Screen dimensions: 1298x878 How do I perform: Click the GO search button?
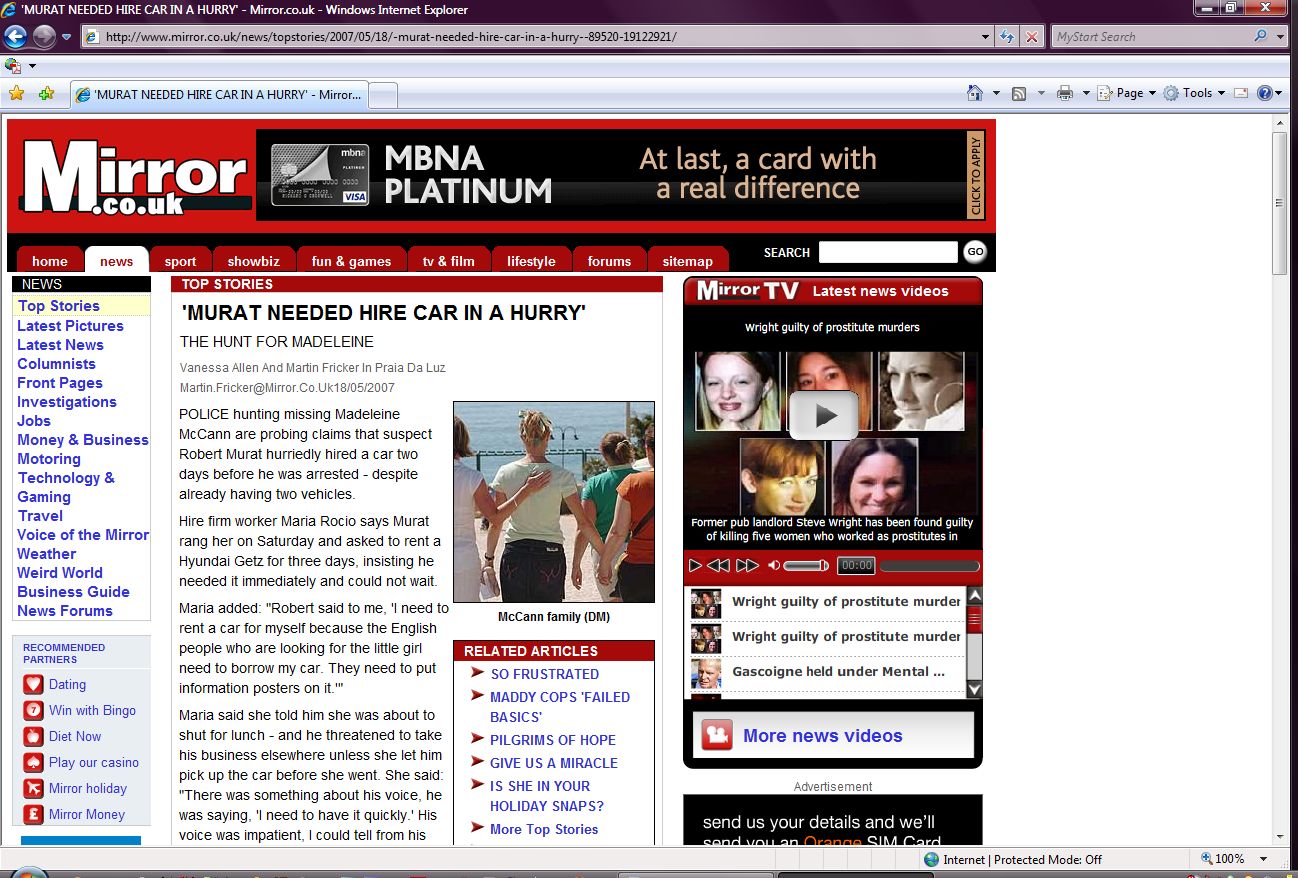pos(975,252)
